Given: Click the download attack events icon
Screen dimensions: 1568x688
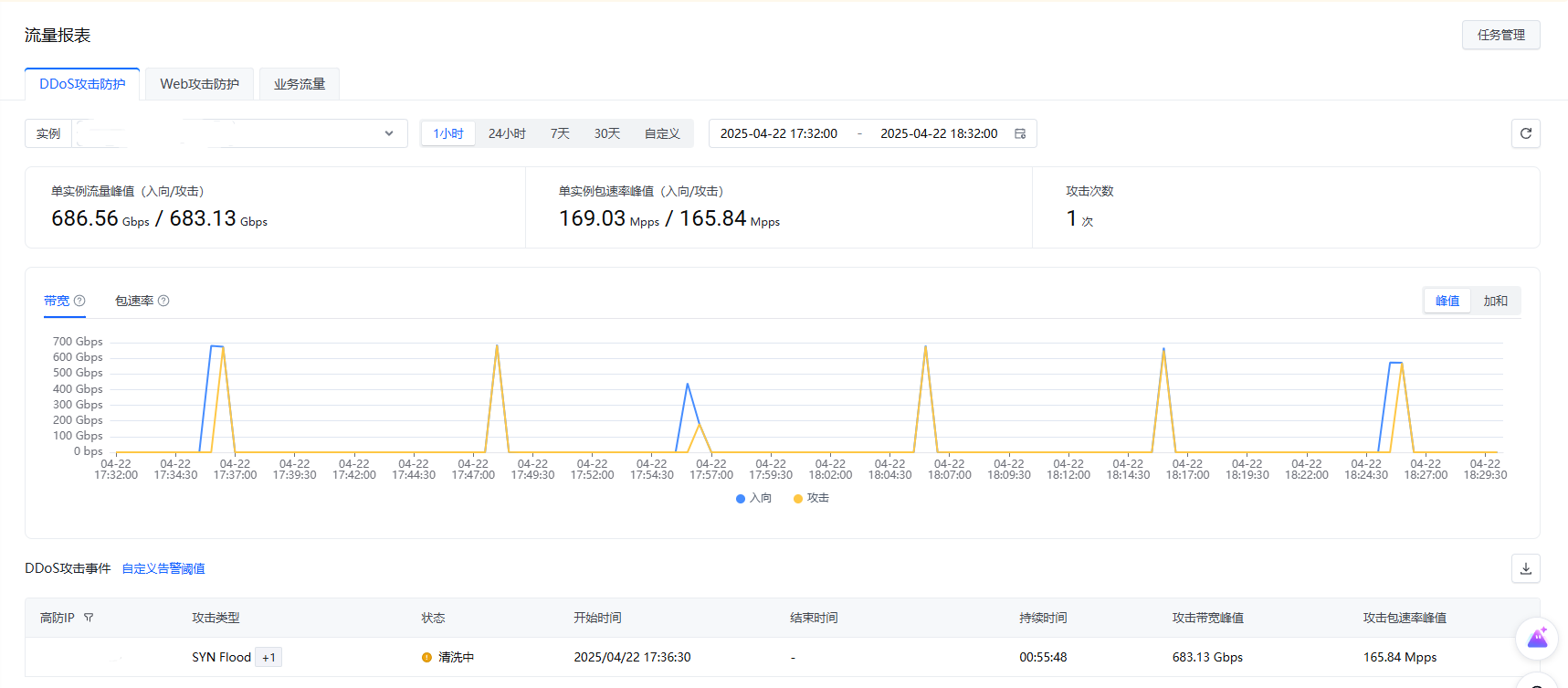Looking at the screenshot, I should [1525, 568].
